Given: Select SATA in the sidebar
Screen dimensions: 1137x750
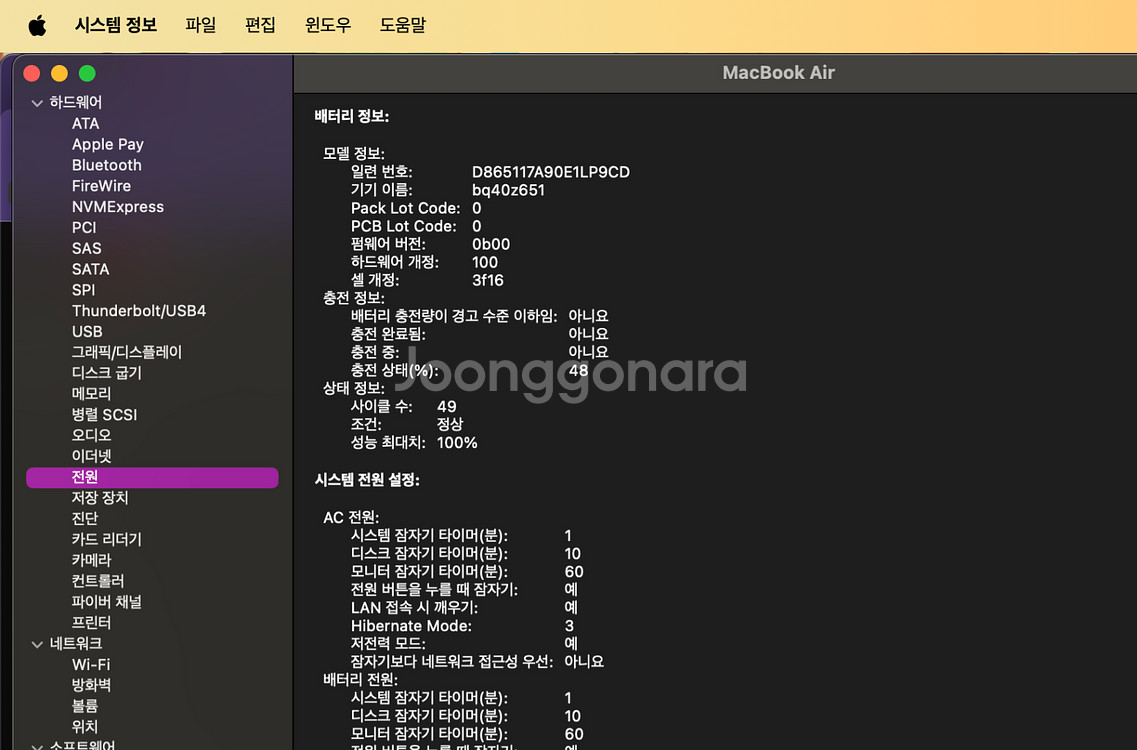Looking at the screenshot, I should [90, 269].
